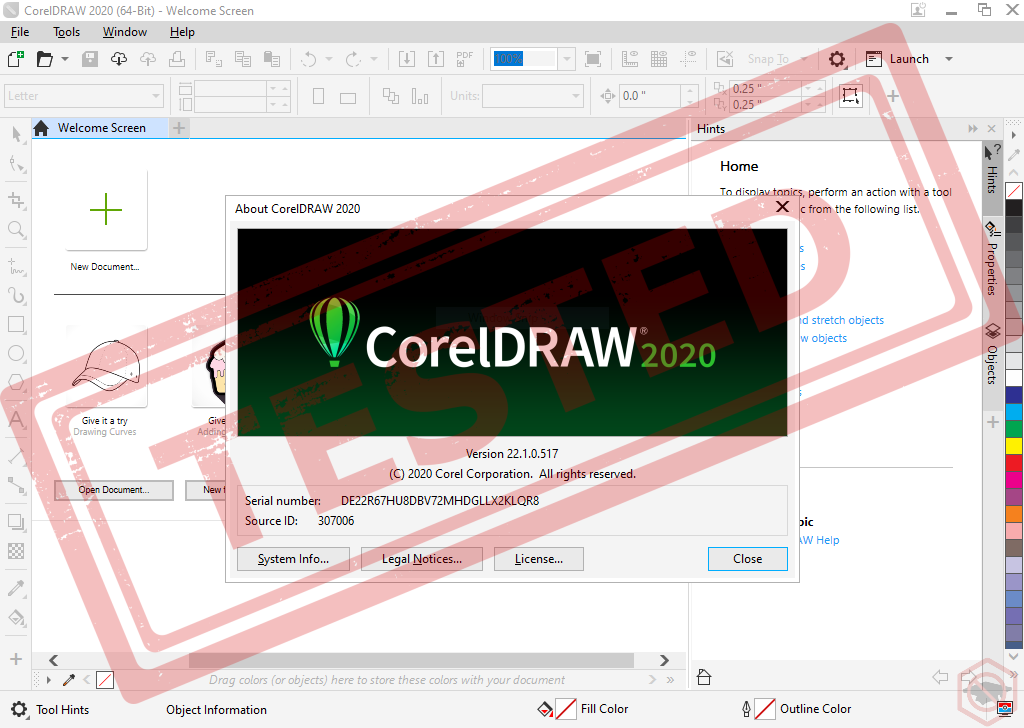
Task: Select the Drop Shadow tool
Action: [16, 522]
